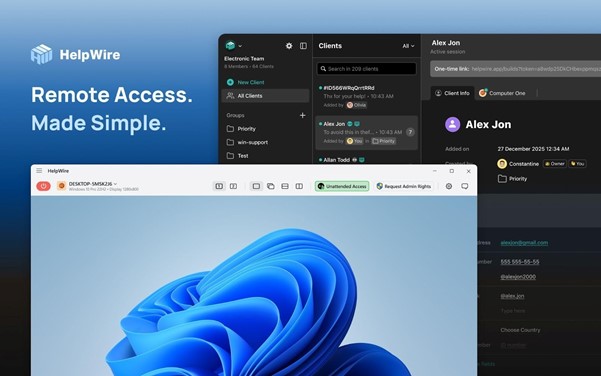601x376 pixels.
Task: Choose the vertical split view icon
Action: tap(299, 186)
